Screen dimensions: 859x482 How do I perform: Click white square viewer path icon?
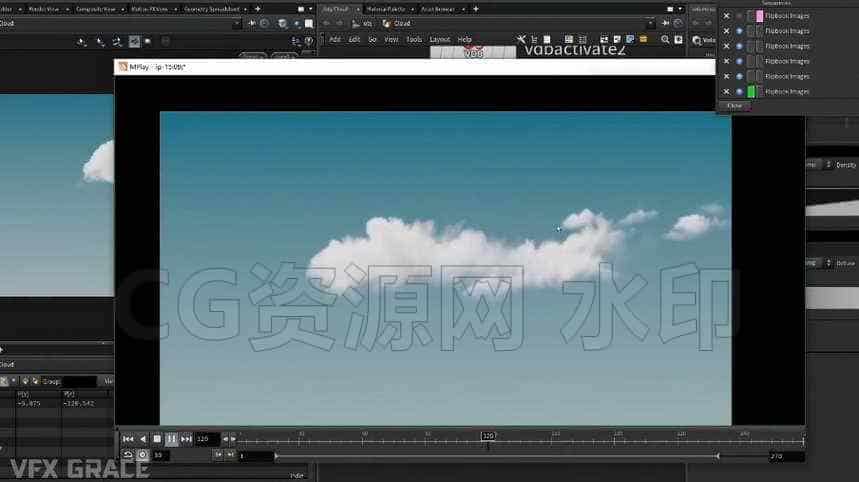pos(309,24)
